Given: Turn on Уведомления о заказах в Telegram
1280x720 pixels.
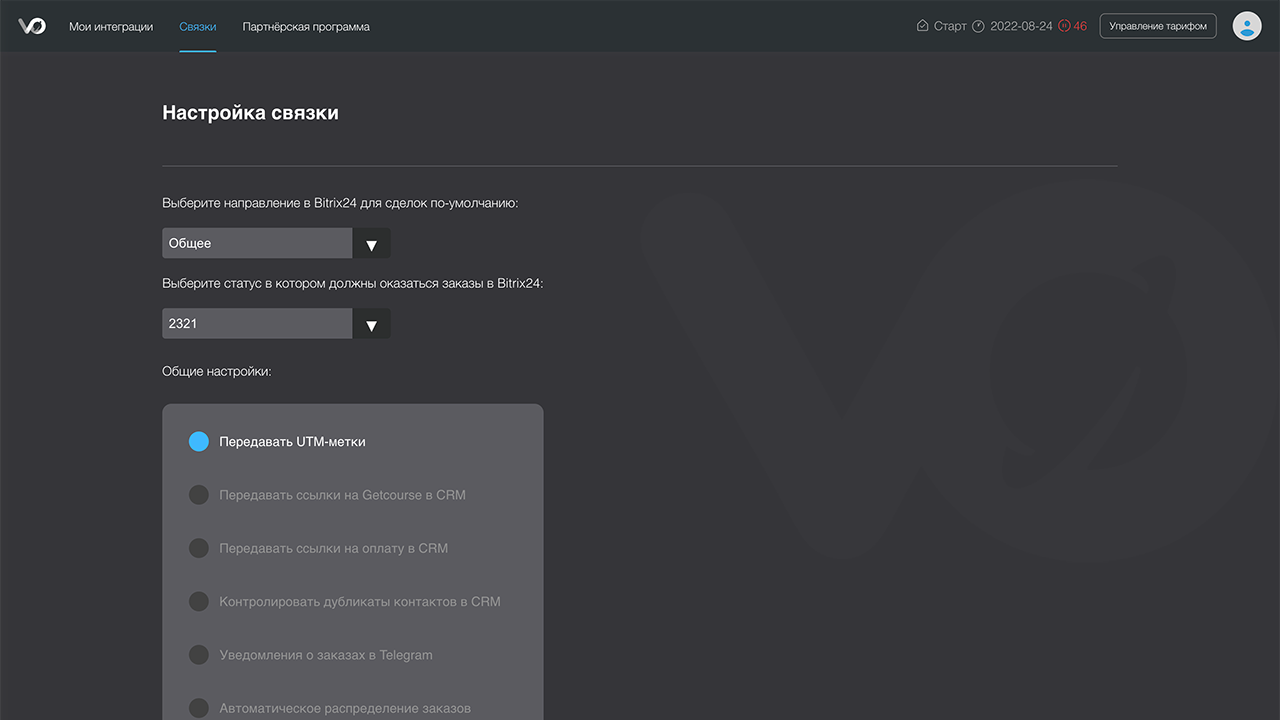Looking at the screenshot, I should (199, 655).
